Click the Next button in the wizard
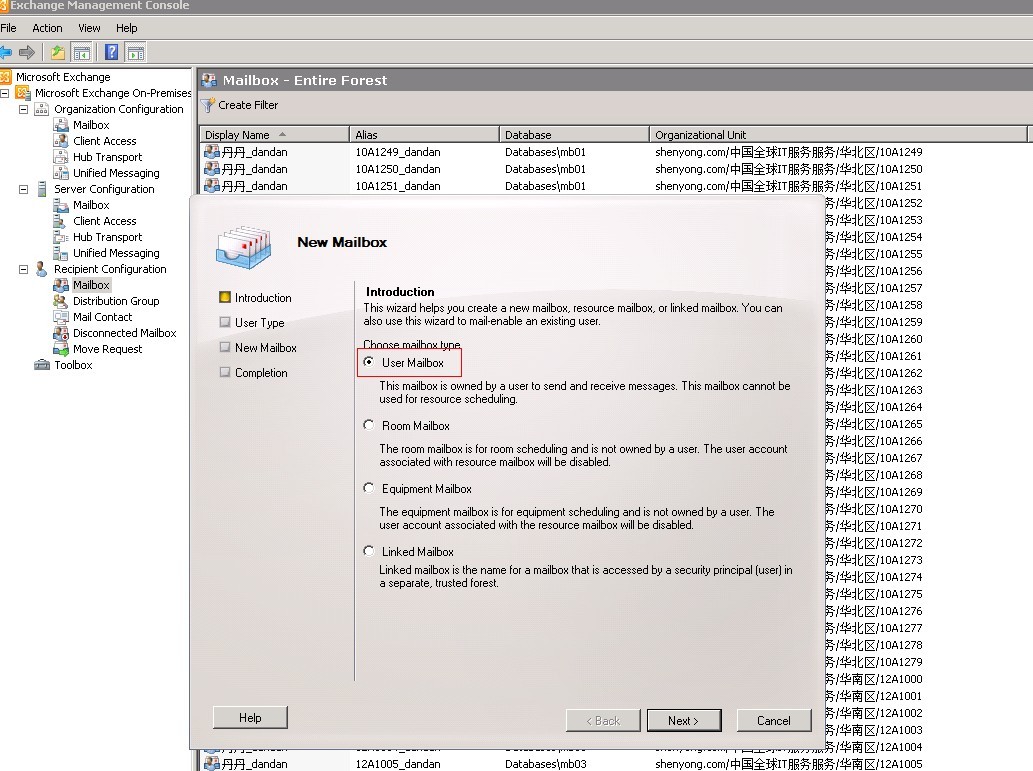The height and width of the screenshot is (771, 1033). (684, 721)
